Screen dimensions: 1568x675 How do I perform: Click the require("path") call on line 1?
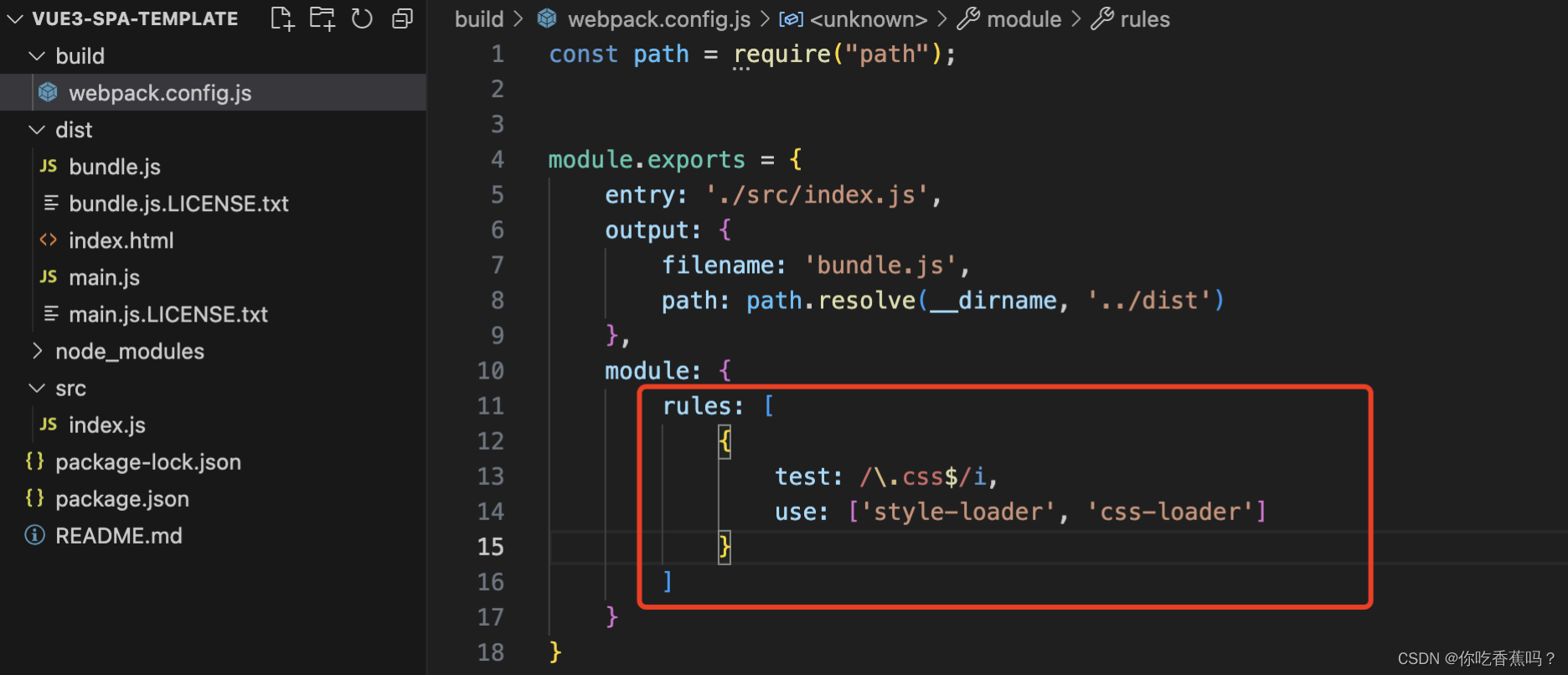[x=838, y=54]
